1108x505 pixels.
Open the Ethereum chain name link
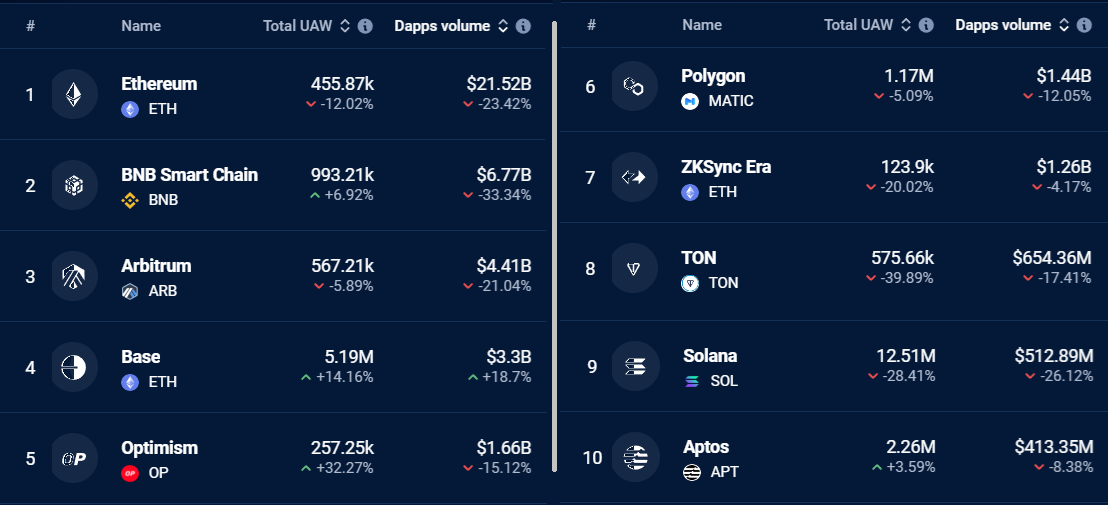pos(159,84)
